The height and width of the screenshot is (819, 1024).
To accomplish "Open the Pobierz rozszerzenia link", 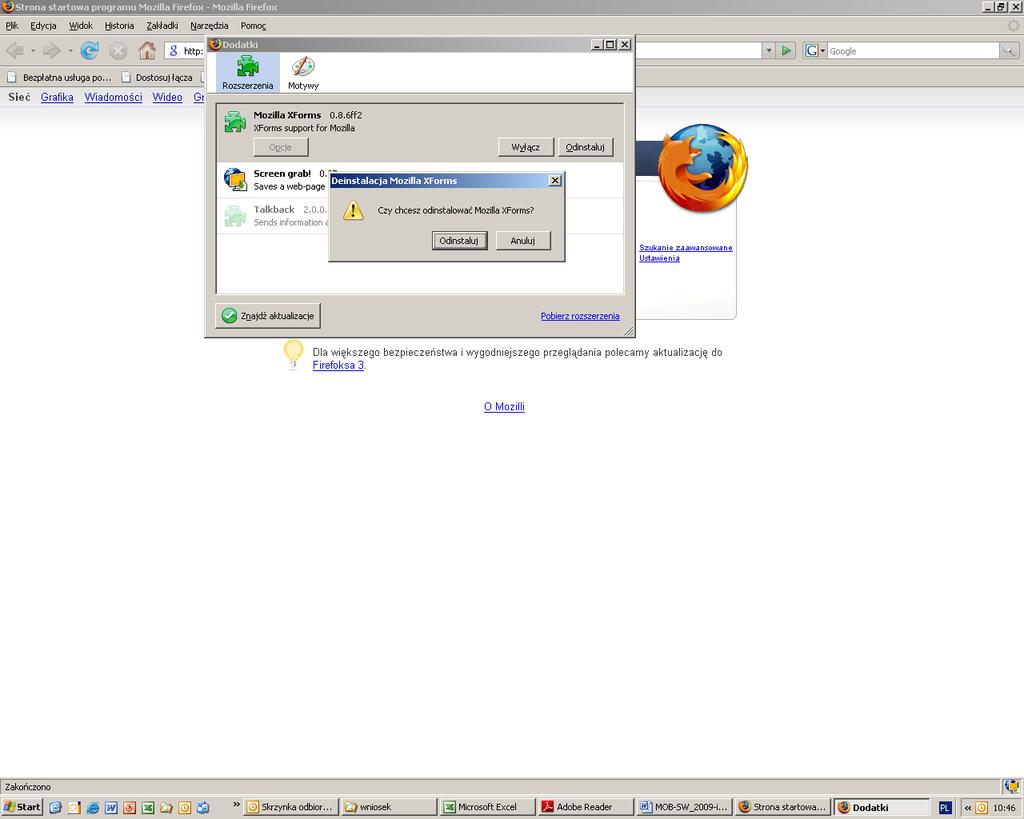I will [580, 316].
